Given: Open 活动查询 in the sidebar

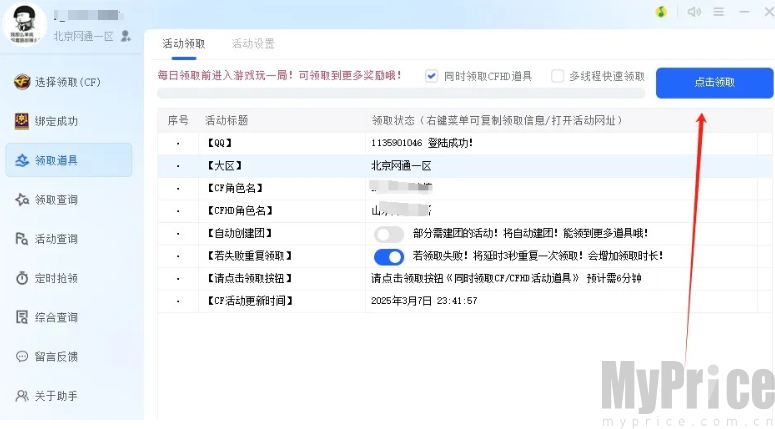Looking at the screenshot, I should [69, 239].
